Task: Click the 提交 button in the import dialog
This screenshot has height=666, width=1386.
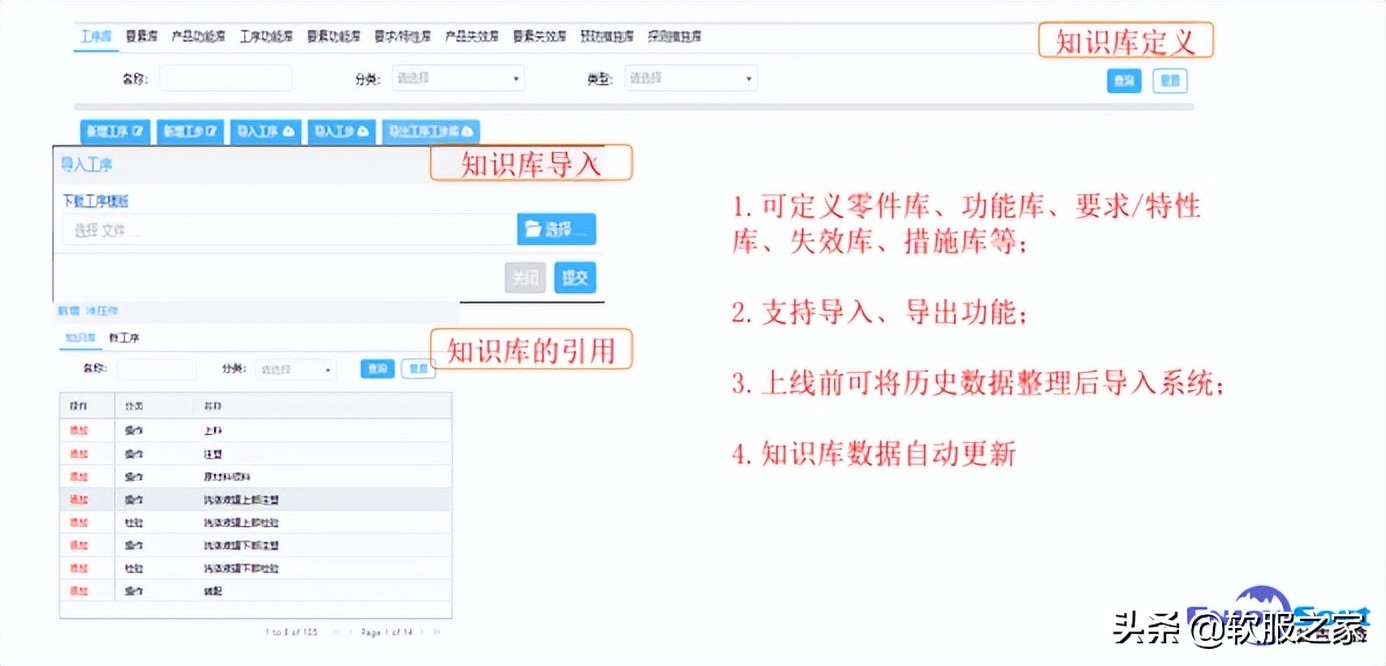Action: pyautogui.click(x=574, y=278)
